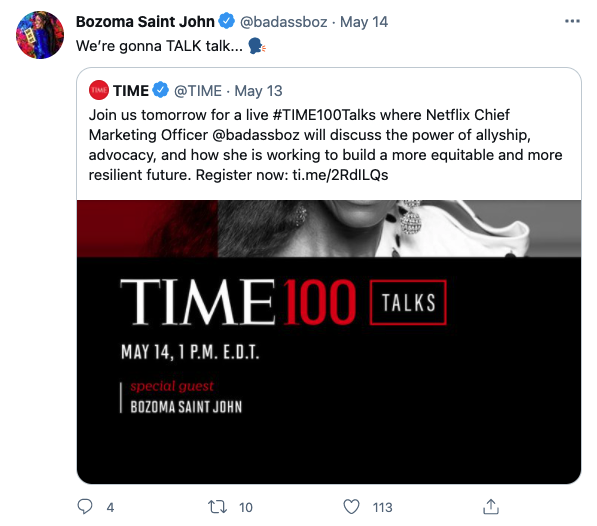Viewport: 597px width, 526px height.
Task: Click TIME's verified checkmark badge
Action: click(x=161, y=90)
